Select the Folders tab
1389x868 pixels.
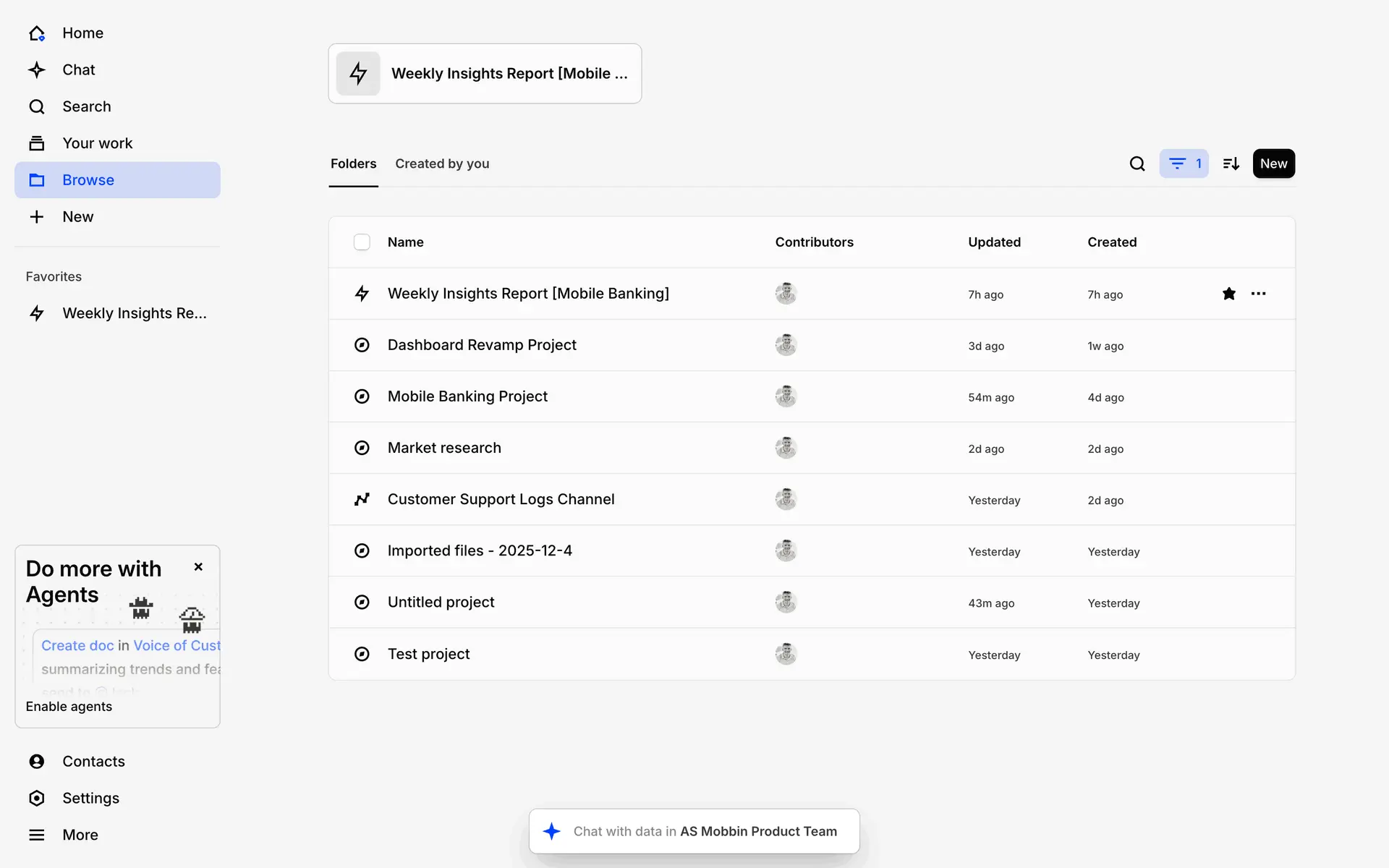pyautogui.click(x=353, y=163)
